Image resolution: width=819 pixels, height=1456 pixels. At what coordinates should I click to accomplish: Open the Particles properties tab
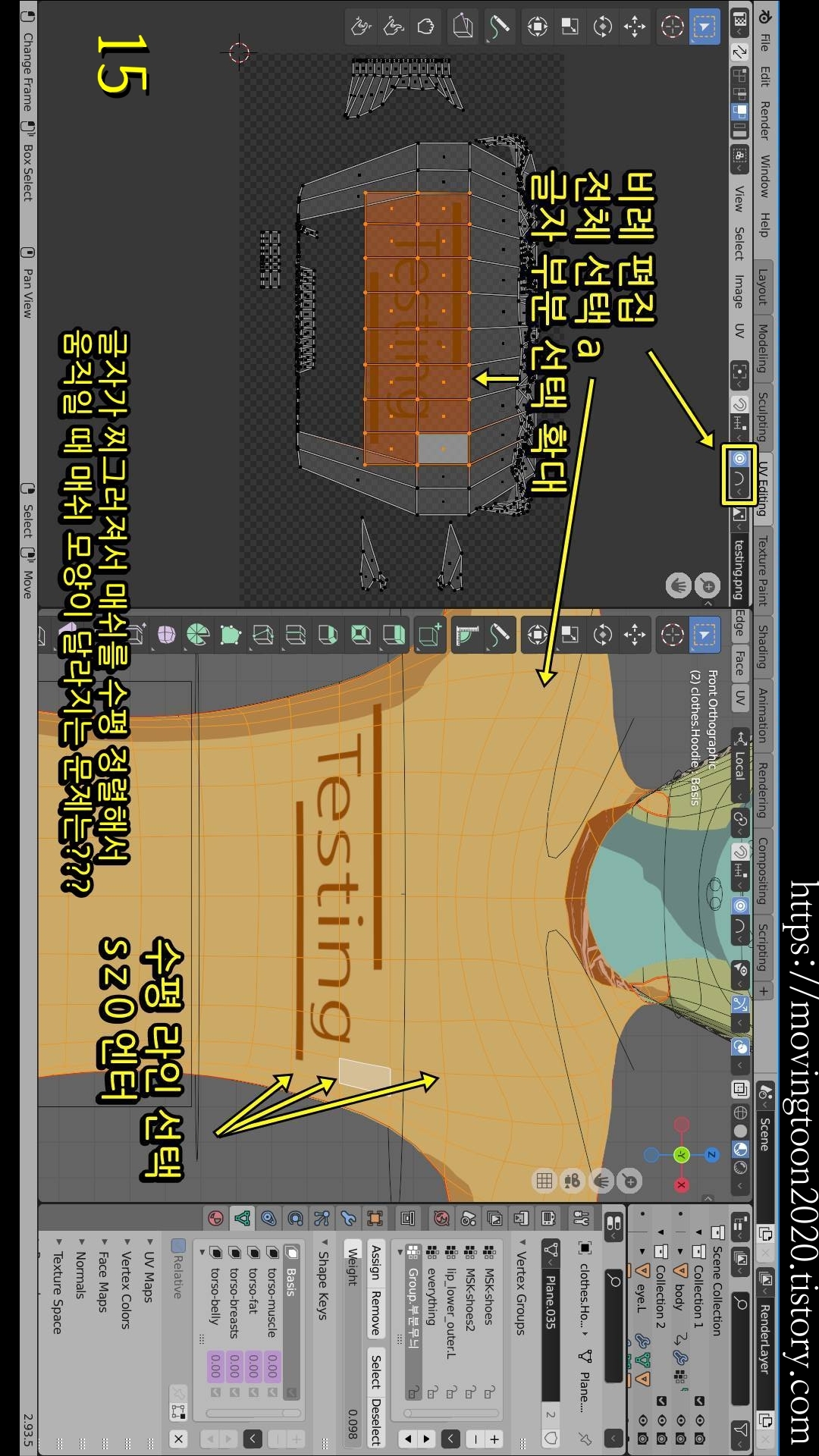point(322,1218)
